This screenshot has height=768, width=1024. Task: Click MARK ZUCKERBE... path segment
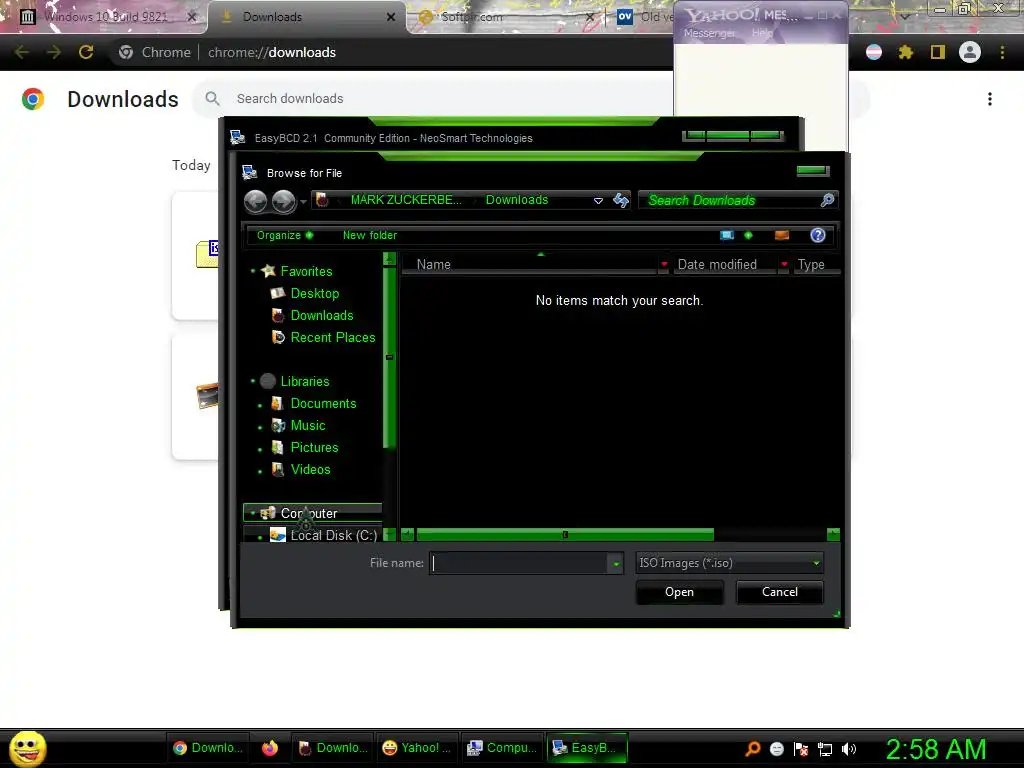pos(406,200)
